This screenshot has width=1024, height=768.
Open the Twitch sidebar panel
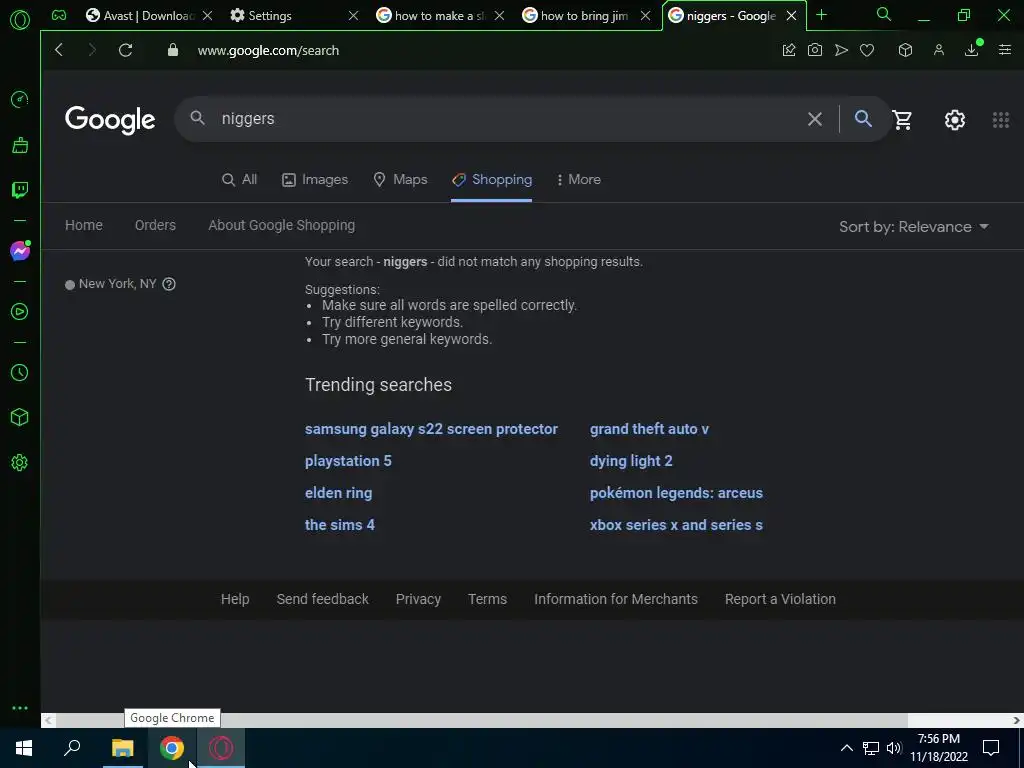click(20, 190)
